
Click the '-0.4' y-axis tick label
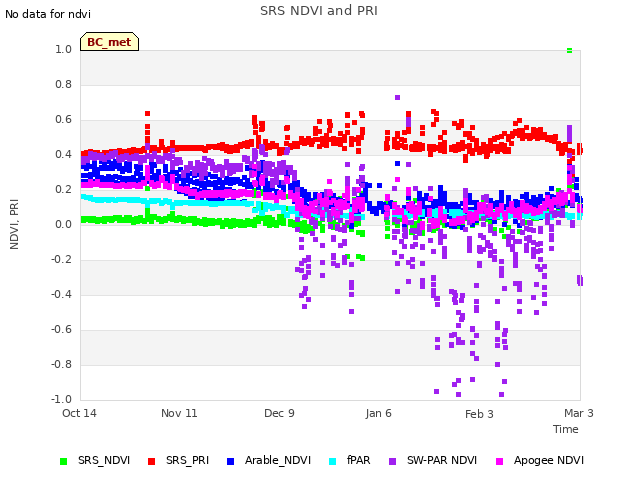(x=61, y=294)
